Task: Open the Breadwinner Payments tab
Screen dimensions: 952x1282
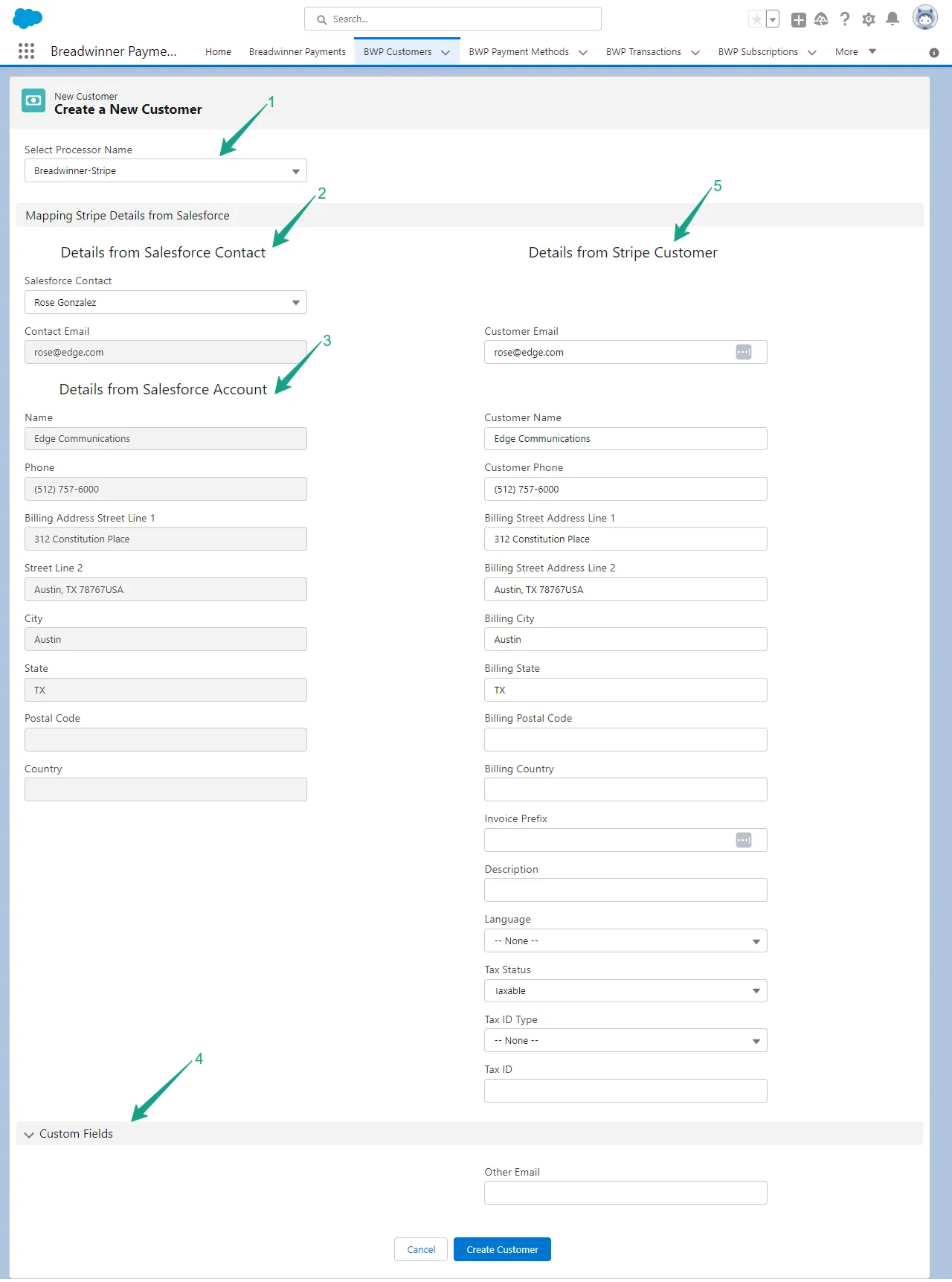Action: 297,51
